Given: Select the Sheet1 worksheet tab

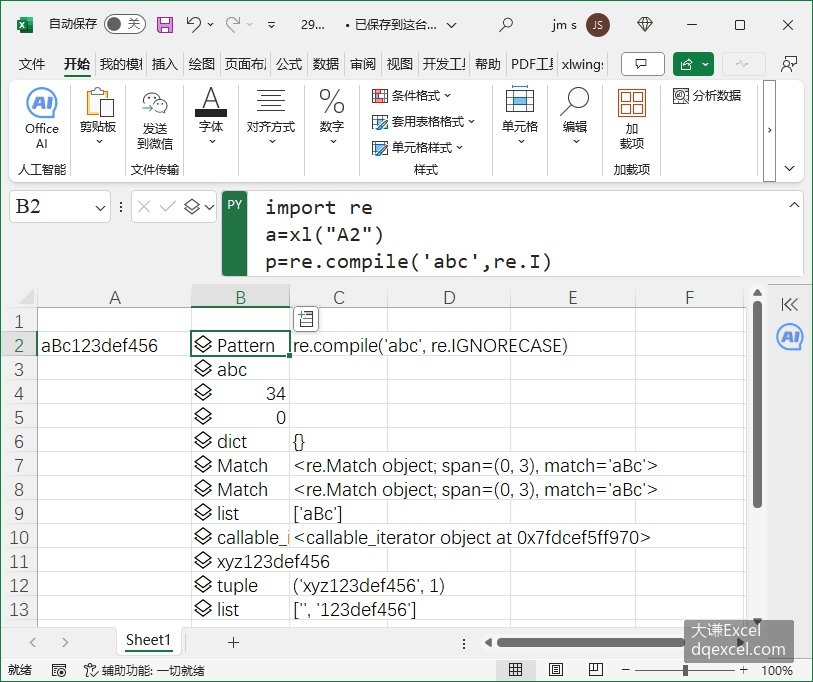Looking at the screenshot, I should (148, 640).
